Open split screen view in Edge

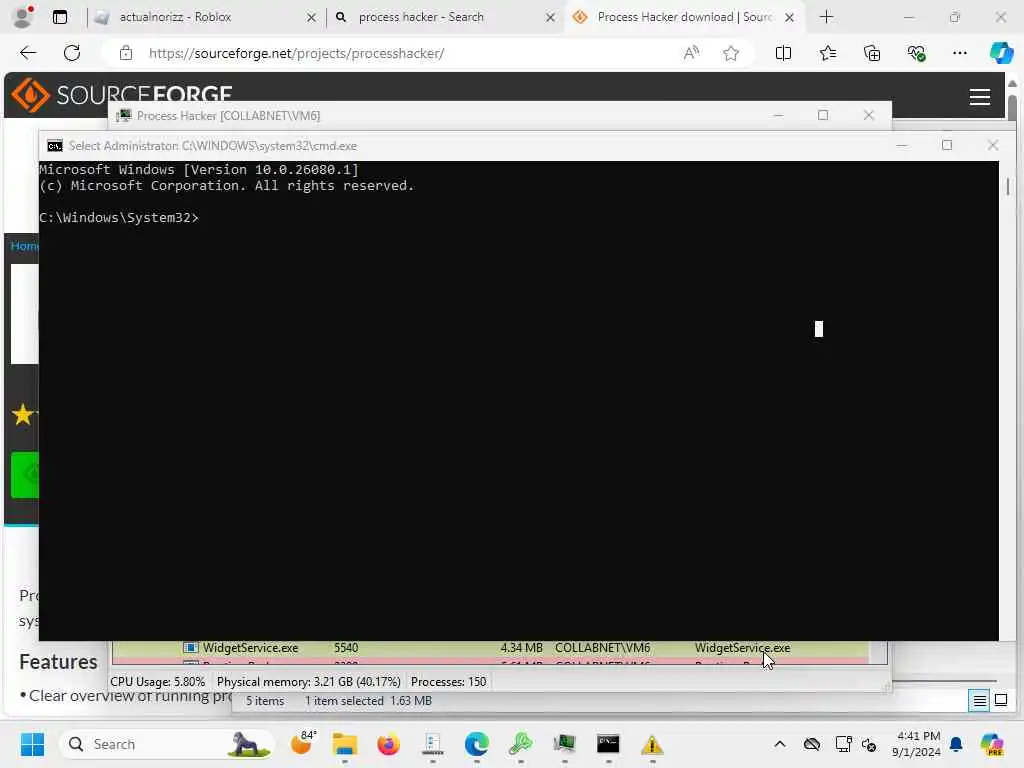[x=783, y=53]
